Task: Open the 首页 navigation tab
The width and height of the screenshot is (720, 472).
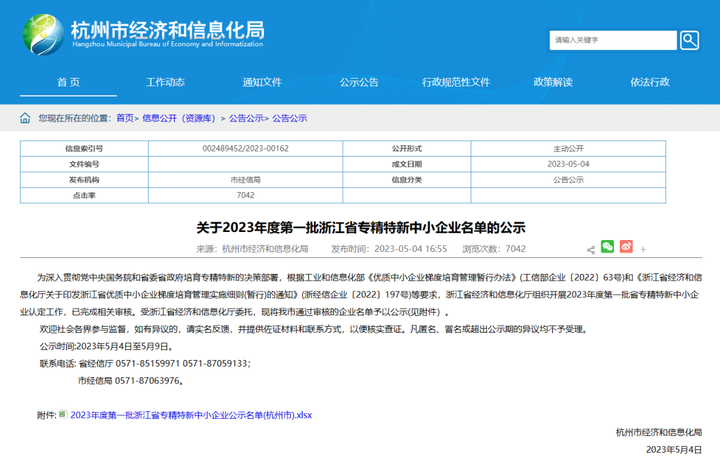Action: (68, 82)
